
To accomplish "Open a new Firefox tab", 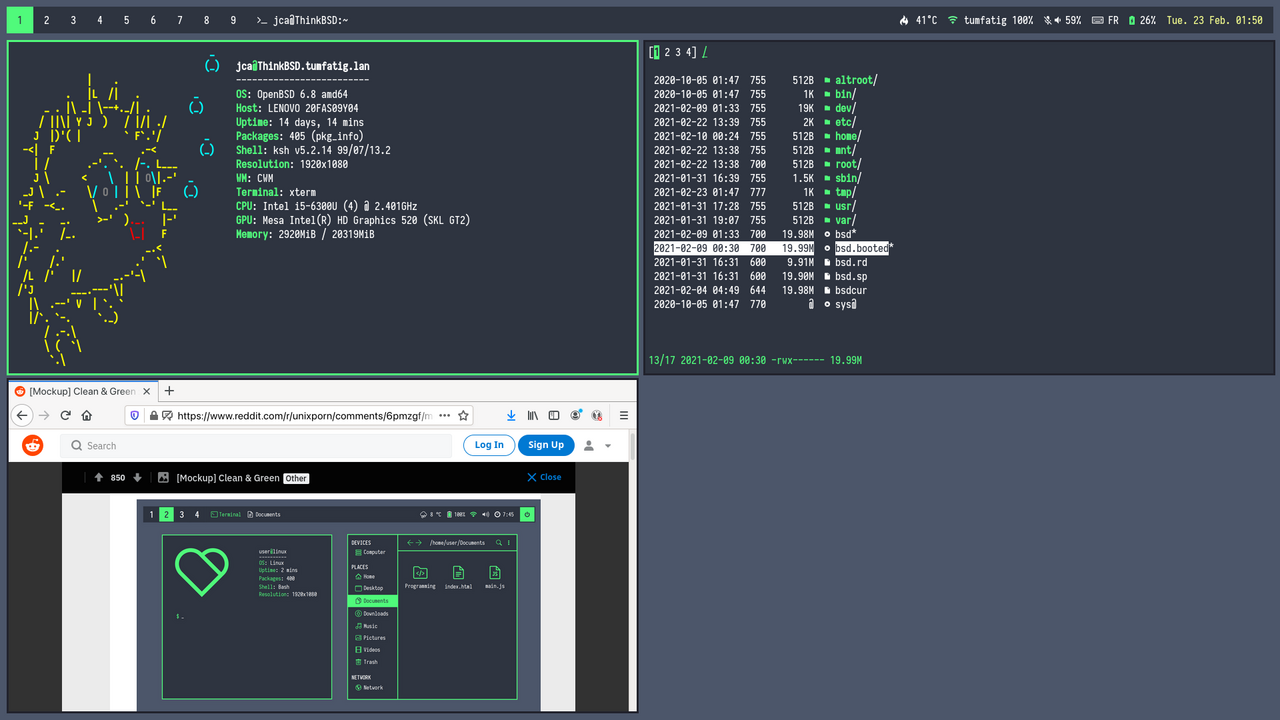I will 169,391.
